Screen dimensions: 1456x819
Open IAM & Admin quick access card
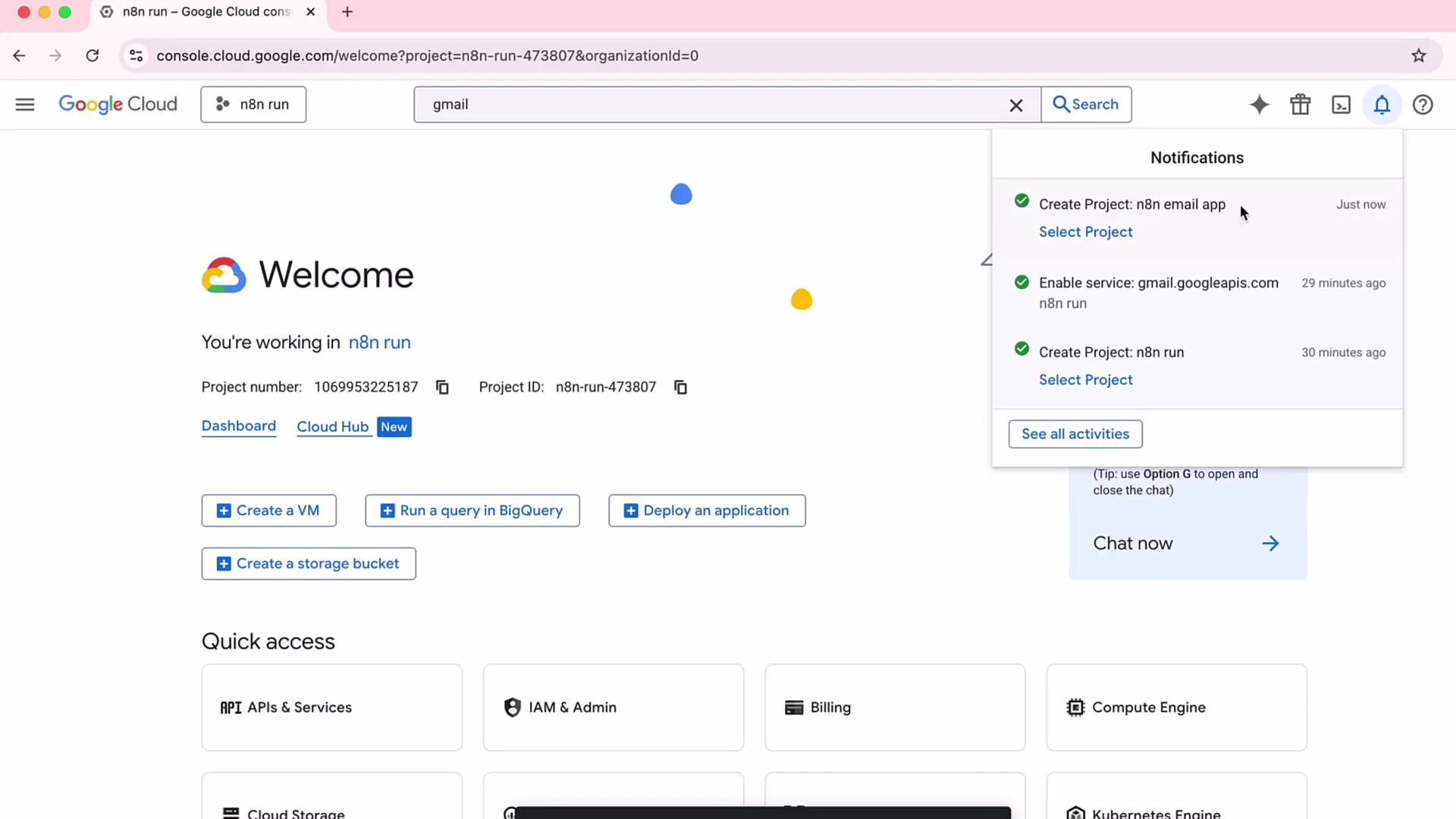pos(613,708)
